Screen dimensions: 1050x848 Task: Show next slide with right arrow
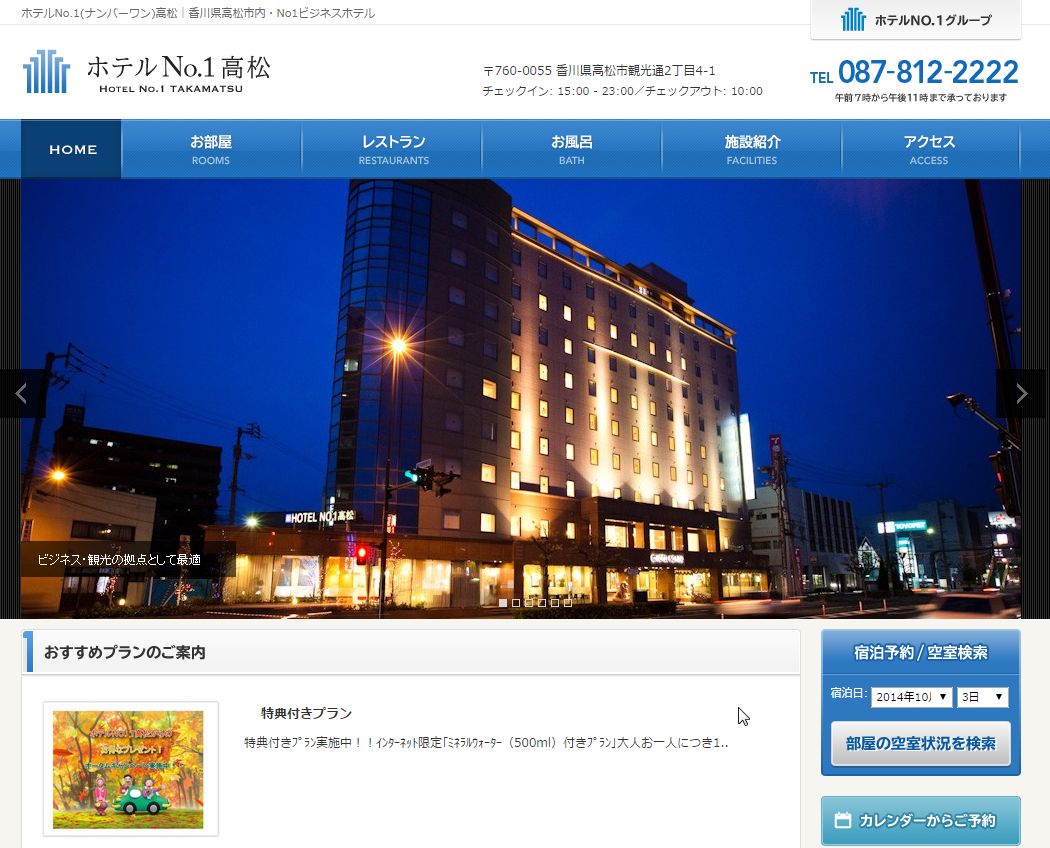click(1021, 393)
